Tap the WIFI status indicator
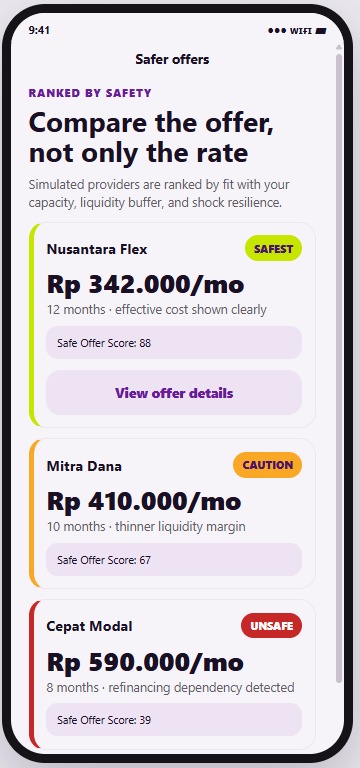 pos(301,31)
